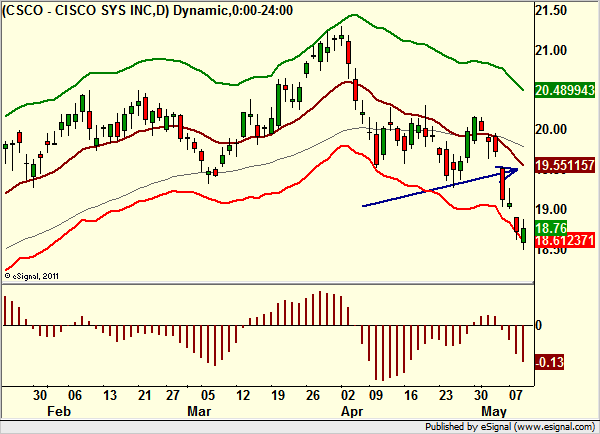Click the 27 date axis label

pos(173,395)
